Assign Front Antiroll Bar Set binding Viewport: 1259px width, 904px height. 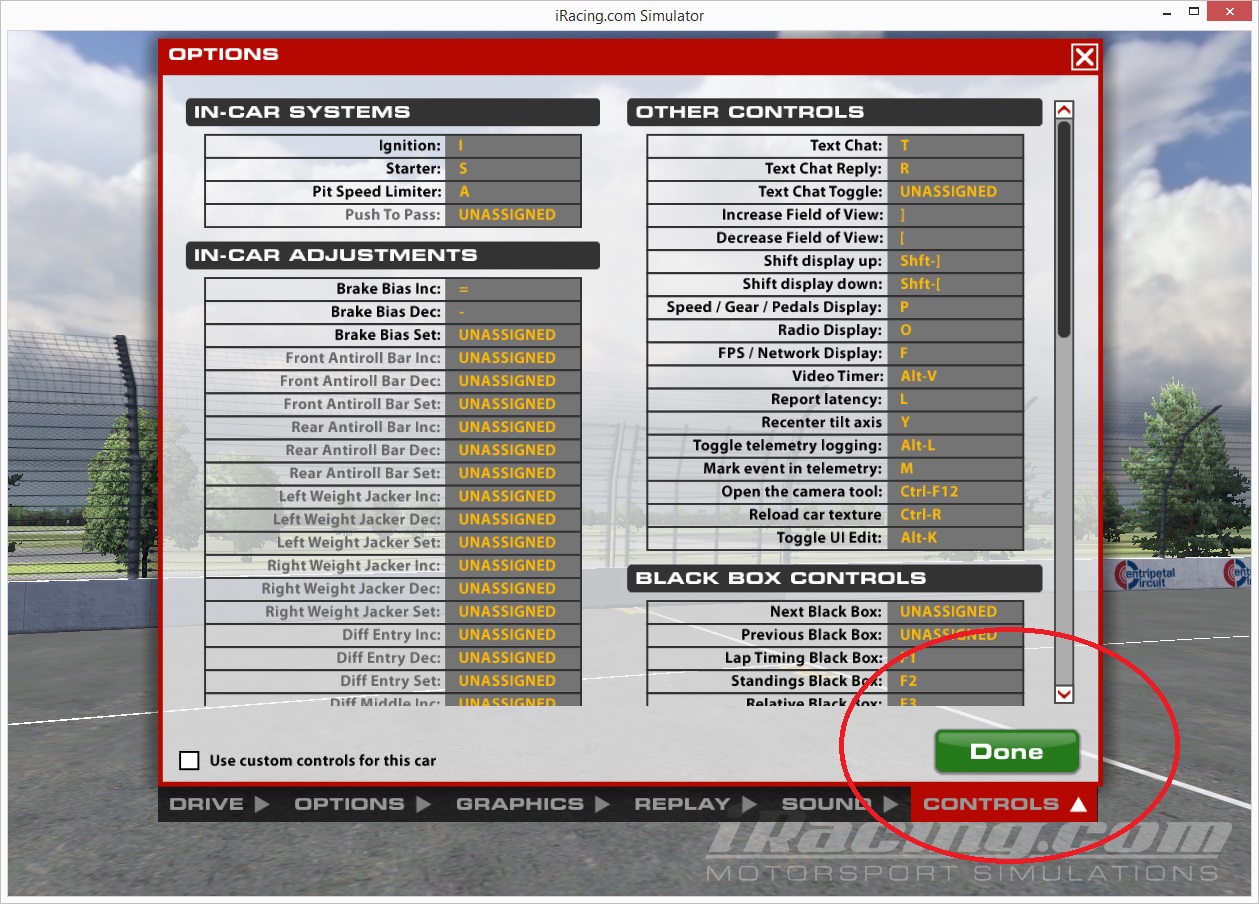coord(513,404)
